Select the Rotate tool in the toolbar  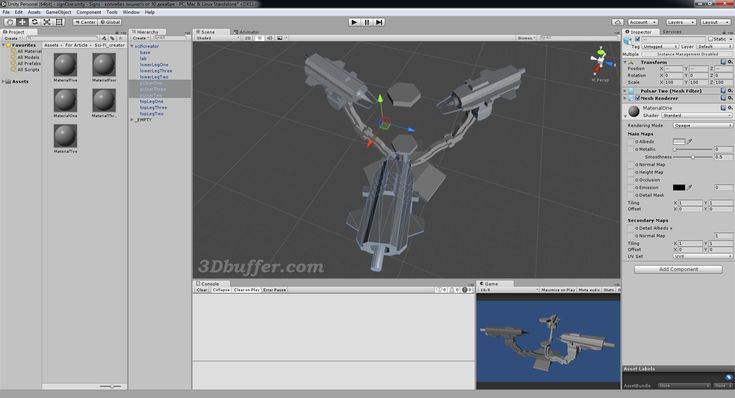click(34, 22)
